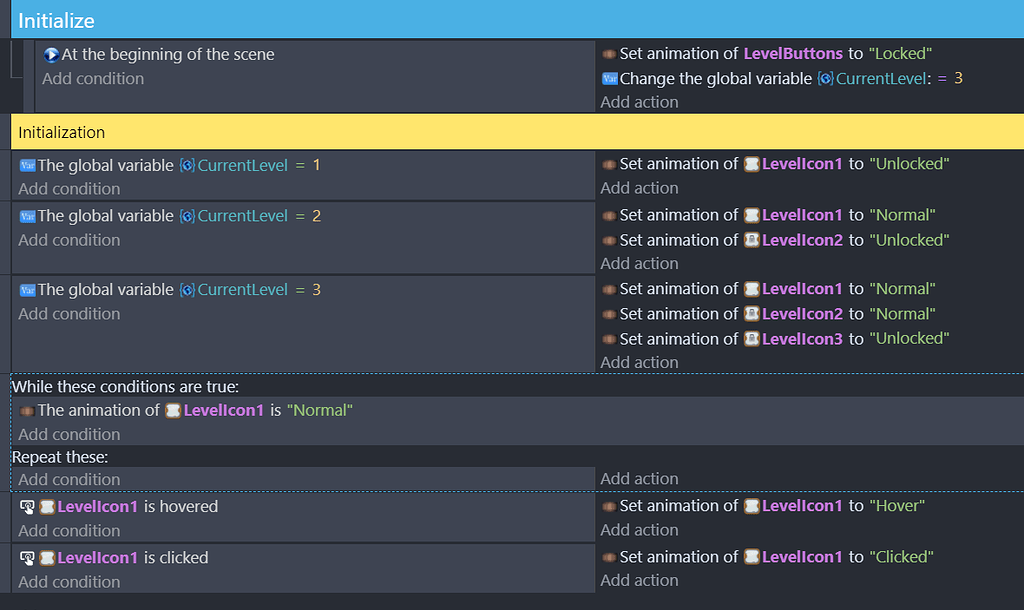Image resolution: width=1024 pixels, height=610 pixels.
Task: Click Add condition under 'LevelIcon1 is clicked'
Action: click(x=68, y=582)
